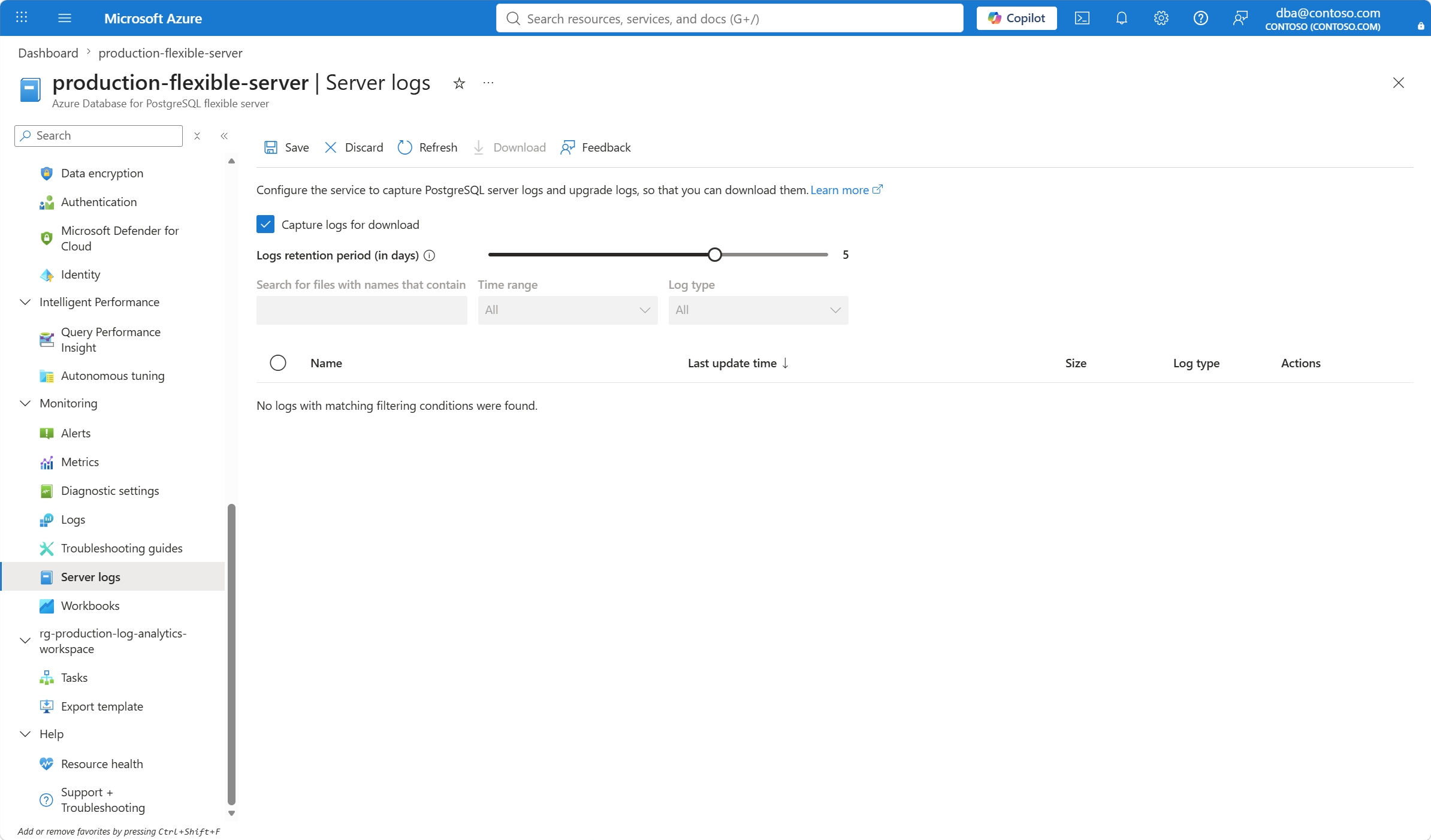
Task: Collapse the Monitoring section
Action: click(25, 403)
